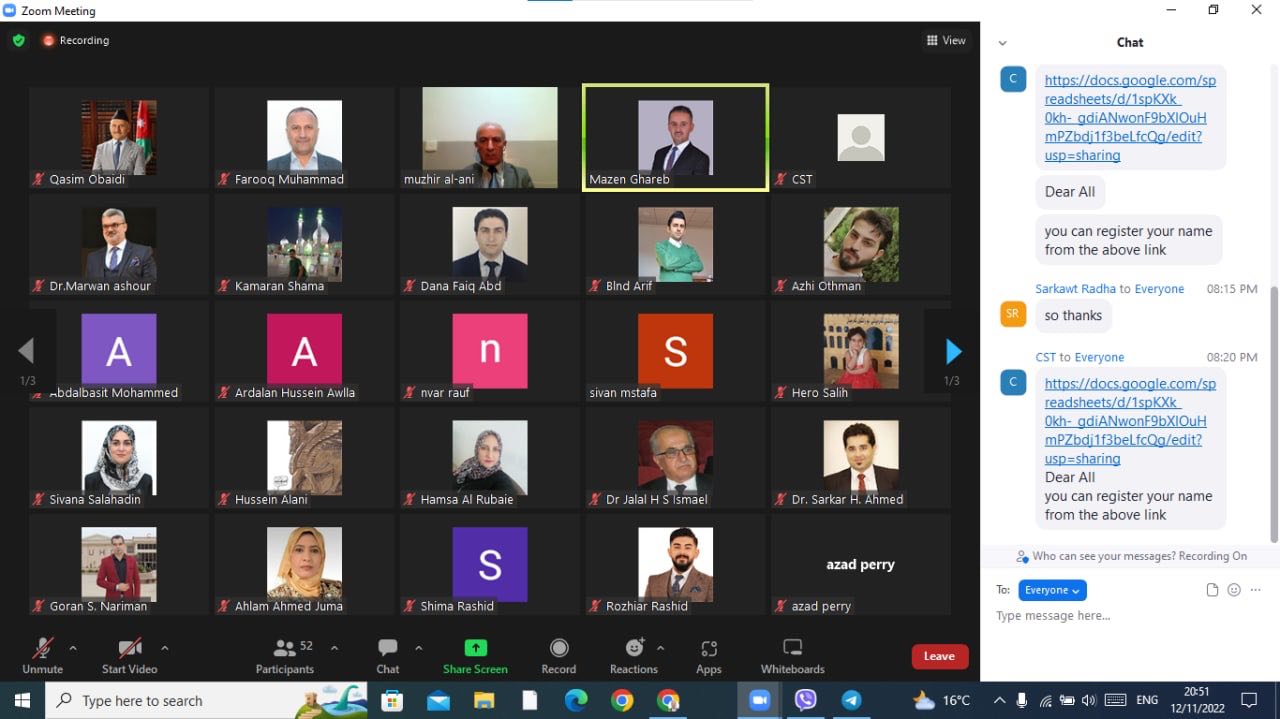Click the 'so thanks' chat message
1280x719 pixels.
(1073, 316)
